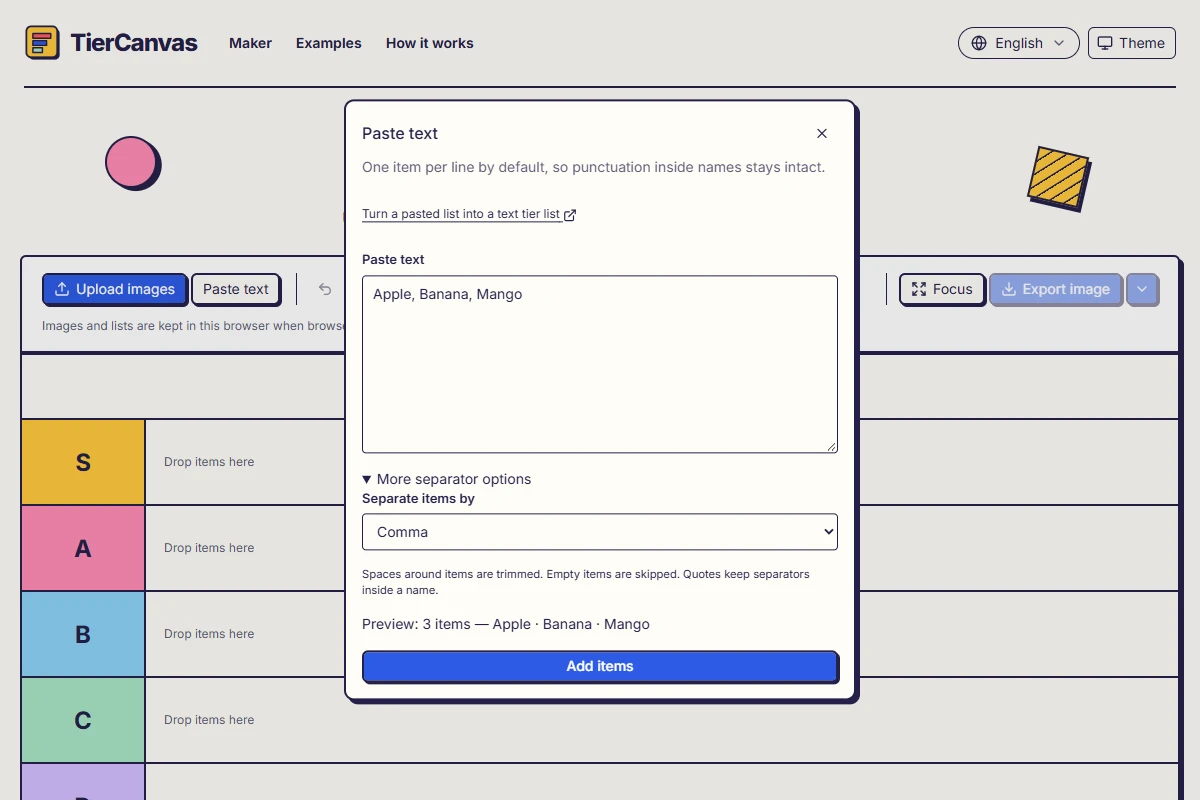Viewport: 1200px width, 800px height.
Task: Select the blue B tier label
Action: (x=83, y=634)
